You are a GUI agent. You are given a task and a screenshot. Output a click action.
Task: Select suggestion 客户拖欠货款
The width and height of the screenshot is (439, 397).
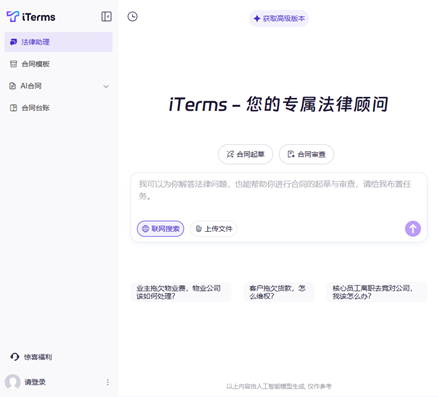point(279,292)
